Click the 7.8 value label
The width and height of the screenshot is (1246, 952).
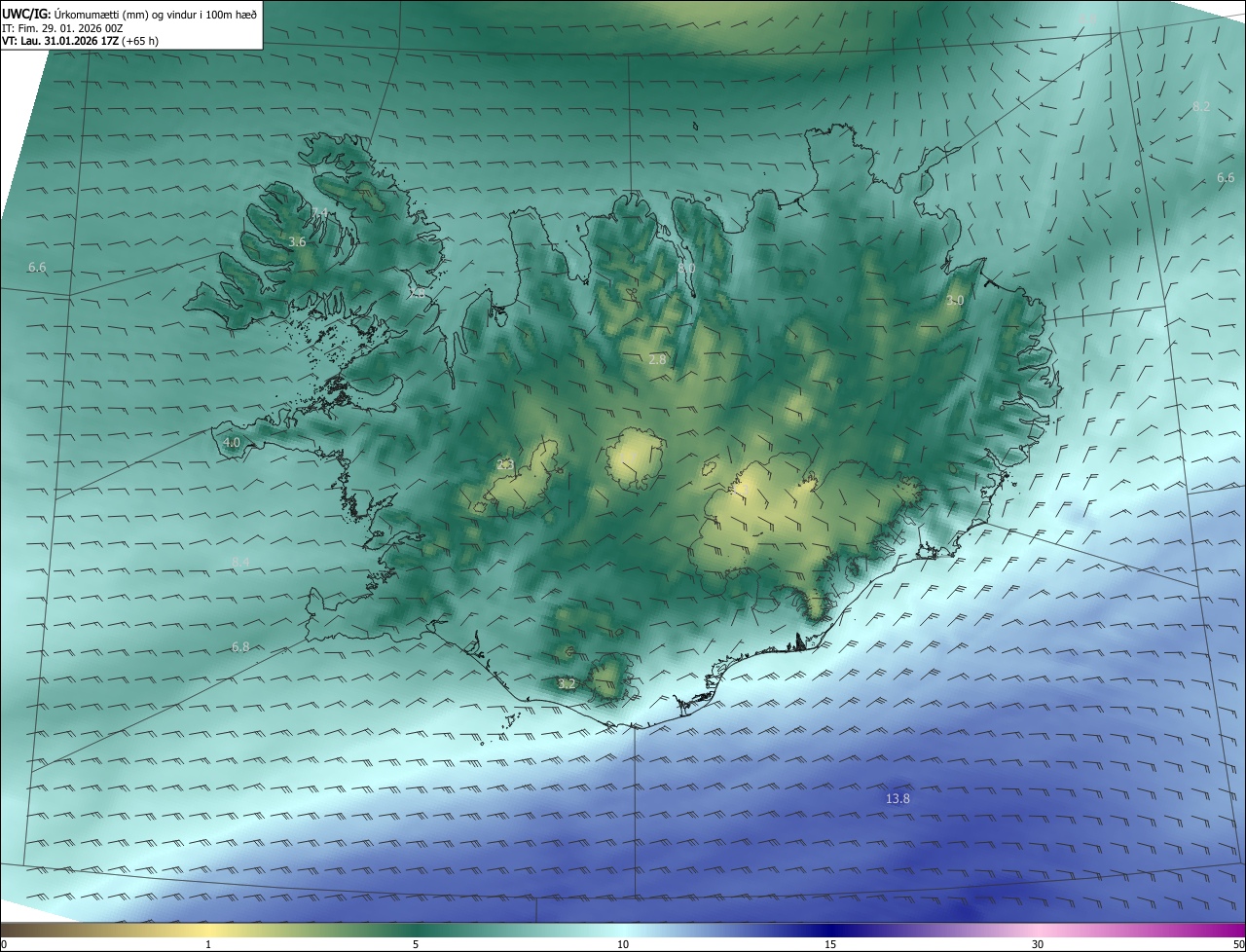(x=417, y=293)
